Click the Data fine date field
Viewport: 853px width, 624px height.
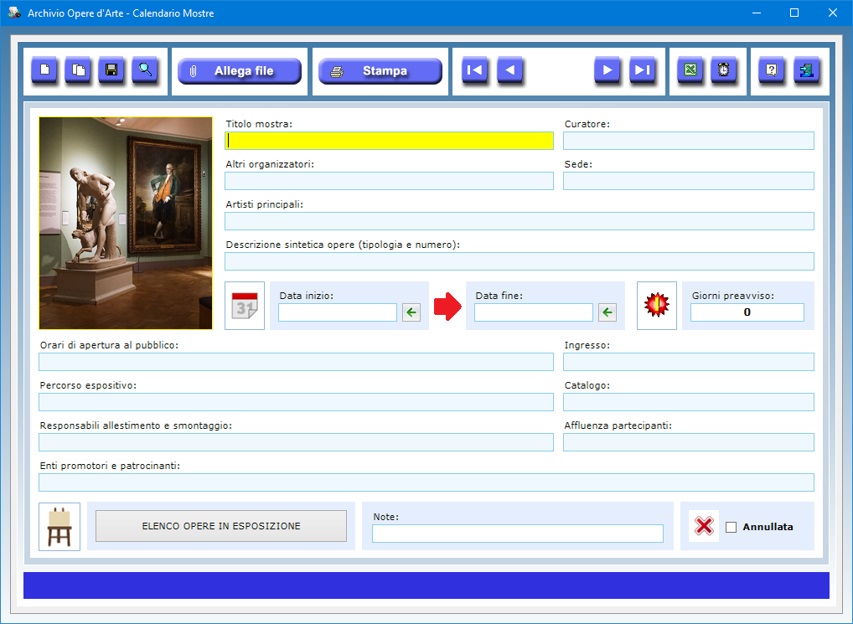533,313
